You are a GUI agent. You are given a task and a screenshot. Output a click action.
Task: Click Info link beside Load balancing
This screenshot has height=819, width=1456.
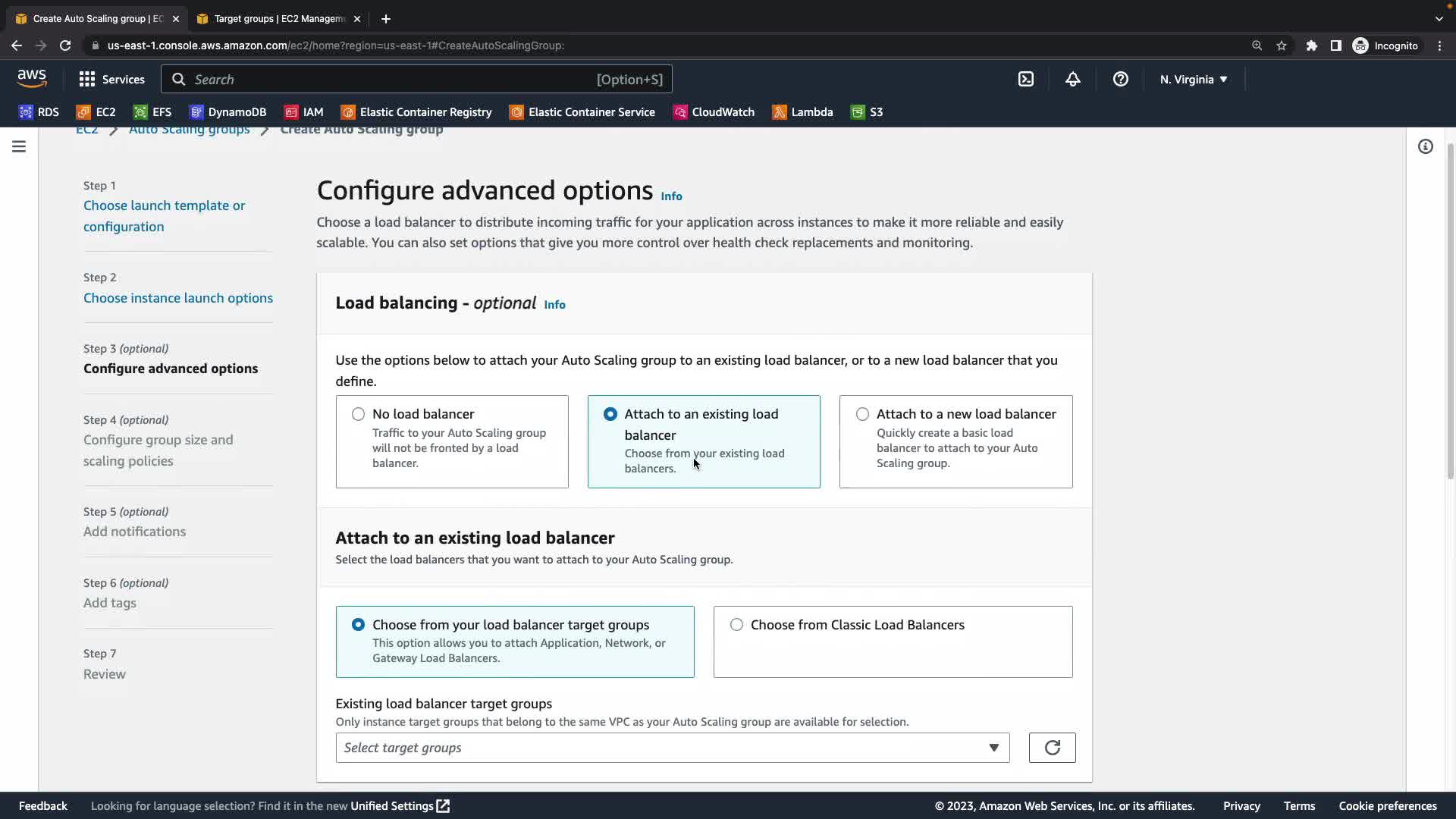(554, 305)
